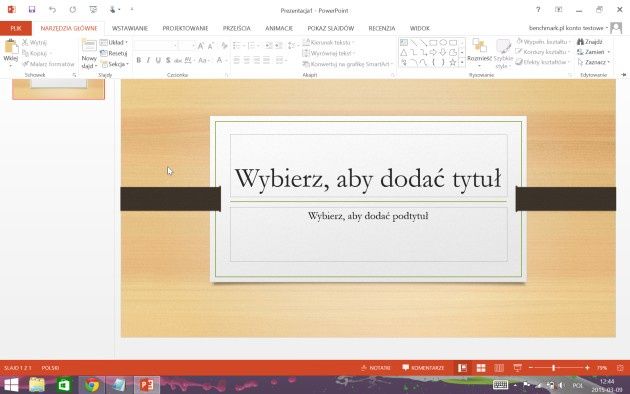This screenshot has height=394, width=630.
Task: Open Wyrównaj tekst alignment dropdown
Action: (x=329, y=53)
